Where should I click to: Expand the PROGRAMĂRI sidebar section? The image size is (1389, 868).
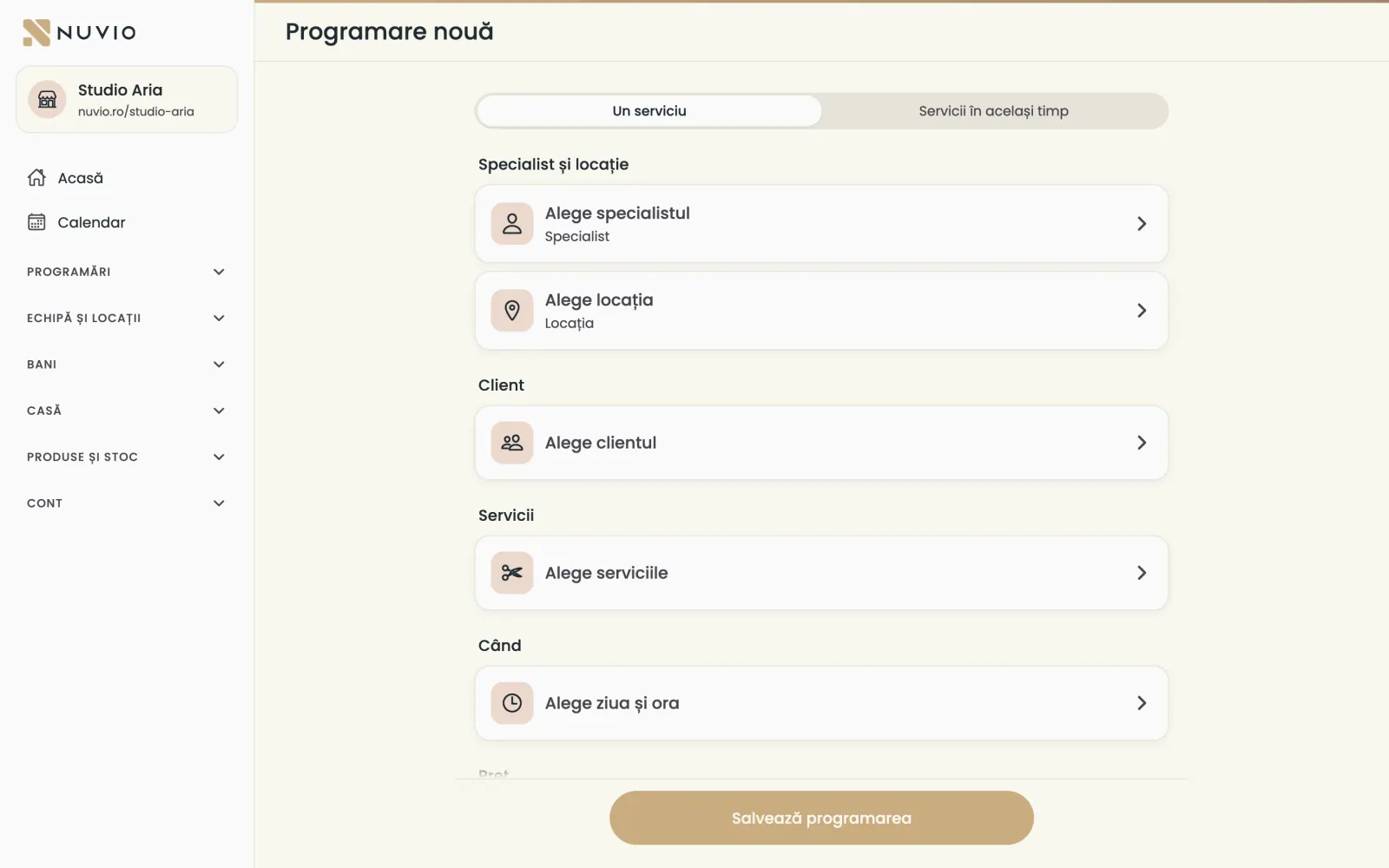pos(126,272)
